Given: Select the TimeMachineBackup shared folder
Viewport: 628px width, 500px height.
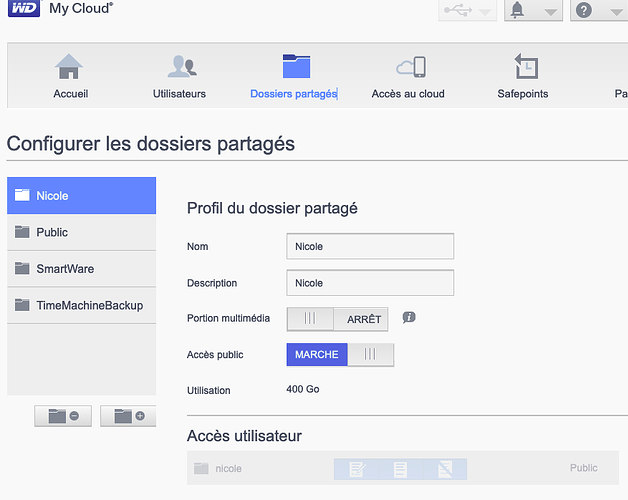Looking at the screenshot, I should (81, 305).
